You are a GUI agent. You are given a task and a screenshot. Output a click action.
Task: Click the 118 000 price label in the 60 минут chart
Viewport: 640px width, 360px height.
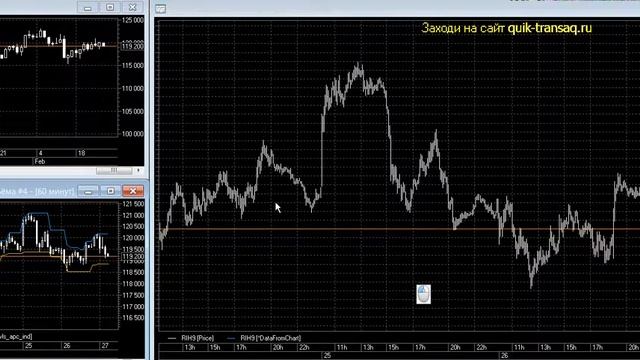coord(133,284)
